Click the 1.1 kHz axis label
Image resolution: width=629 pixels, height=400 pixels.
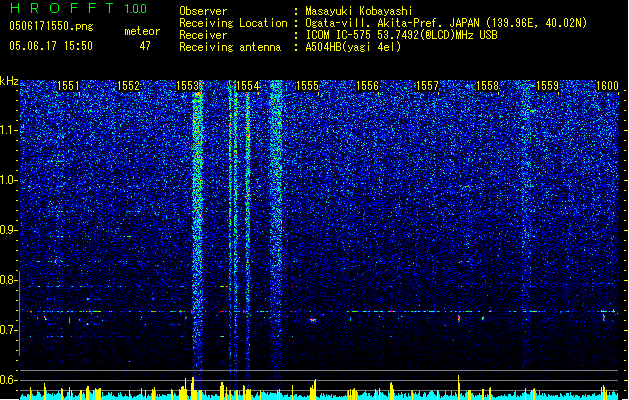pyautogui.click(x=8, y=130)
